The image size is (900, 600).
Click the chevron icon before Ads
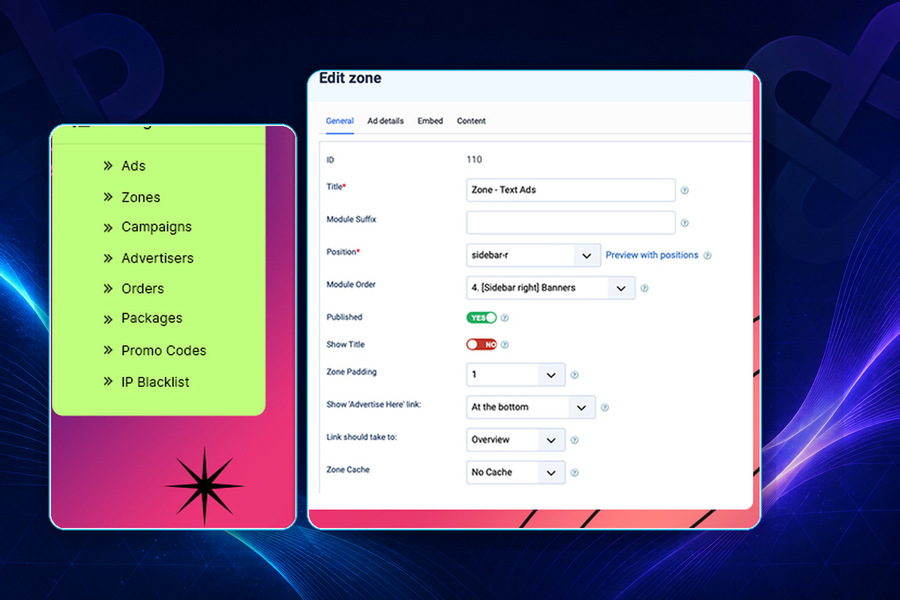pos(108,166)
